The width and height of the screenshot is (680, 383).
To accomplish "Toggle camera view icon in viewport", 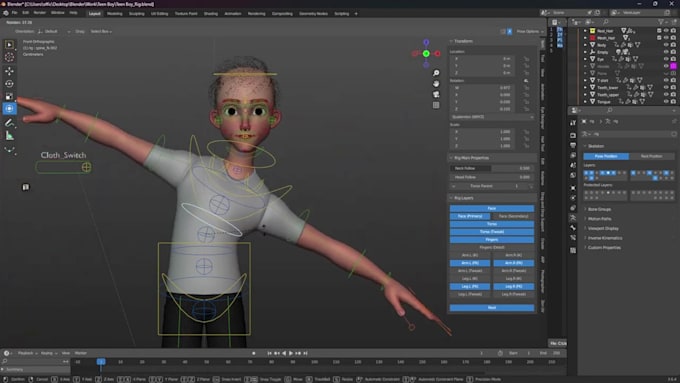I will [x=436, y=94].
